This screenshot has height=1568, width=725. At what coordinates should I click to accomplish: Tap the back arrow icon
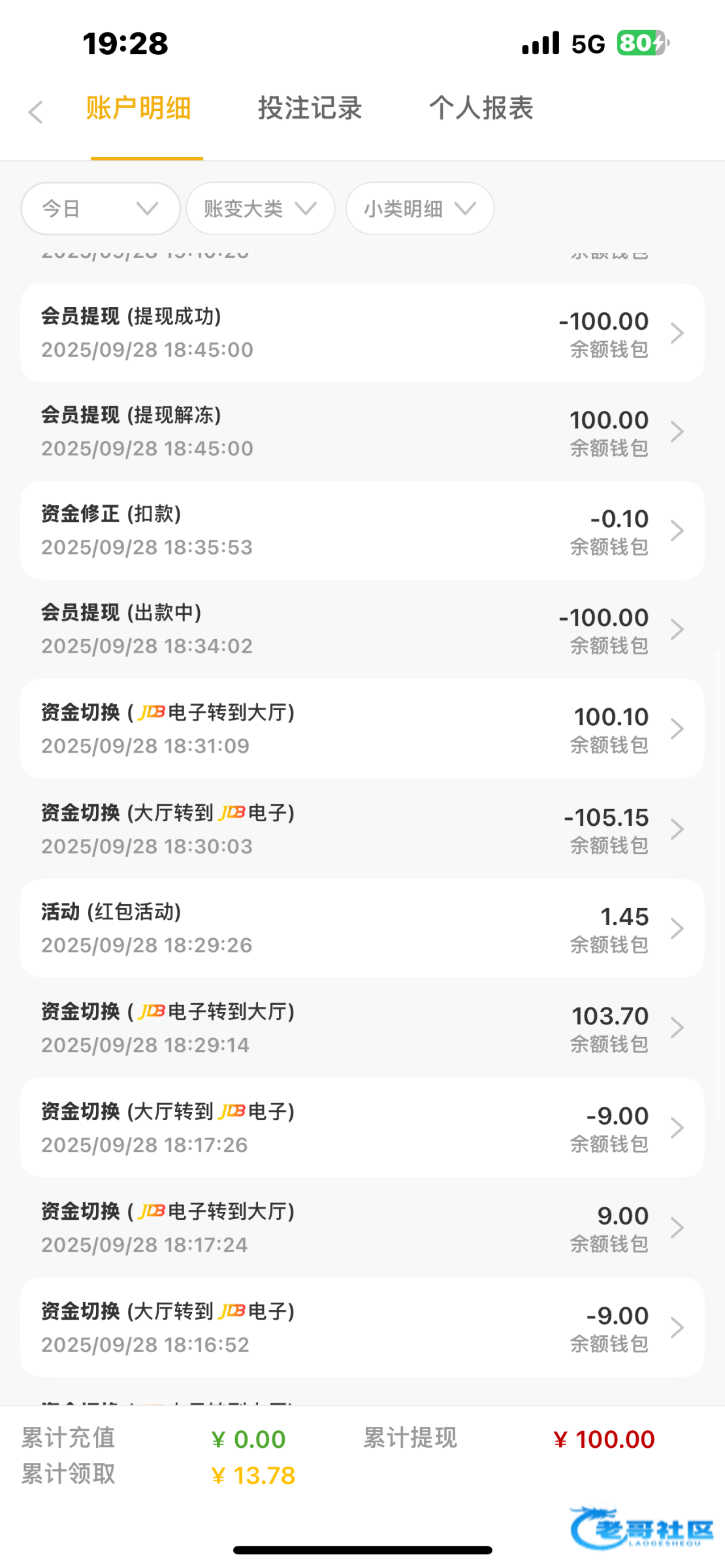click(x=36, y=112)
